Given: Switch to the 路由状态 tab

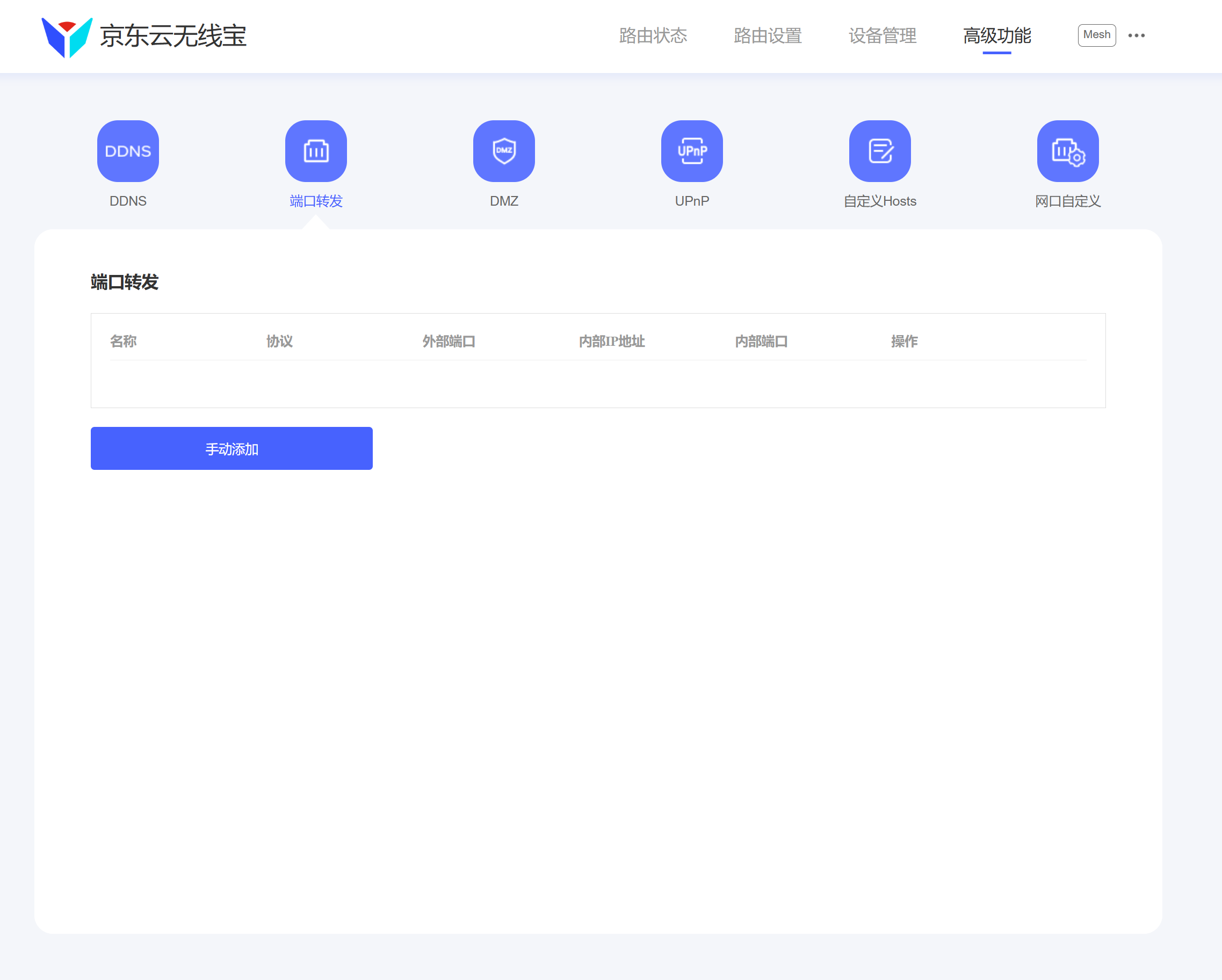Looking at the screenshot, I should pyautogui.click(x=653, y=35).
